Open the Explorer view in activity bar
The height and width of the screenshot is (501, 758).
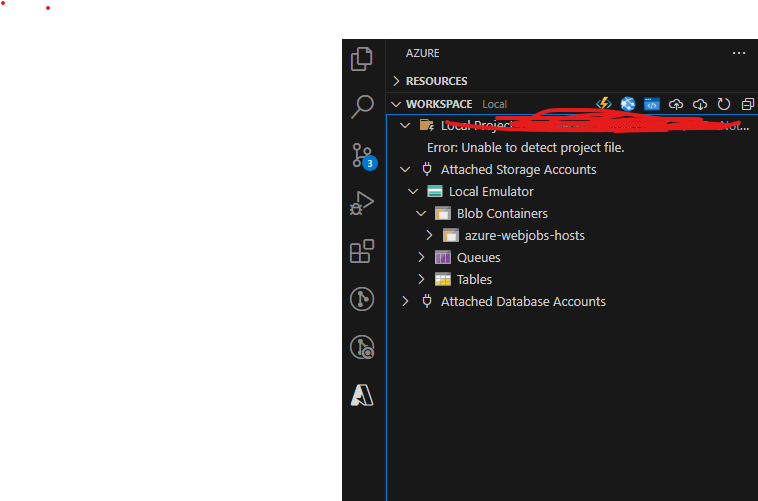[x=362, y=59]
